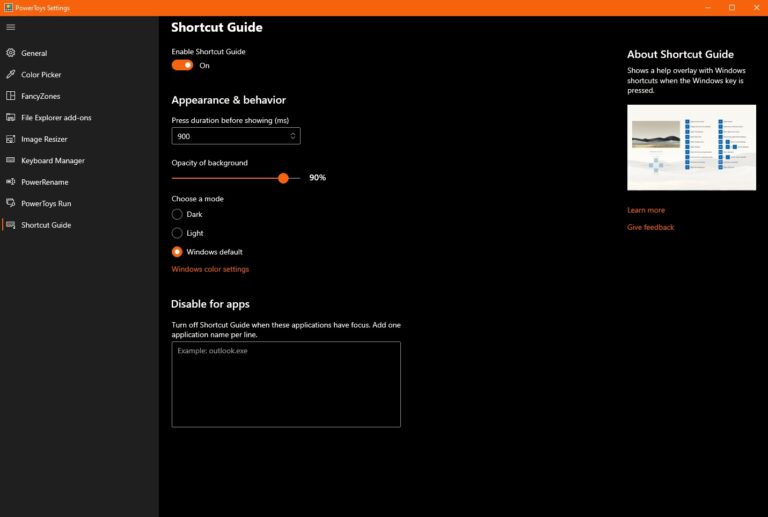Select the Windows default mode option

[x=177, y=252]
